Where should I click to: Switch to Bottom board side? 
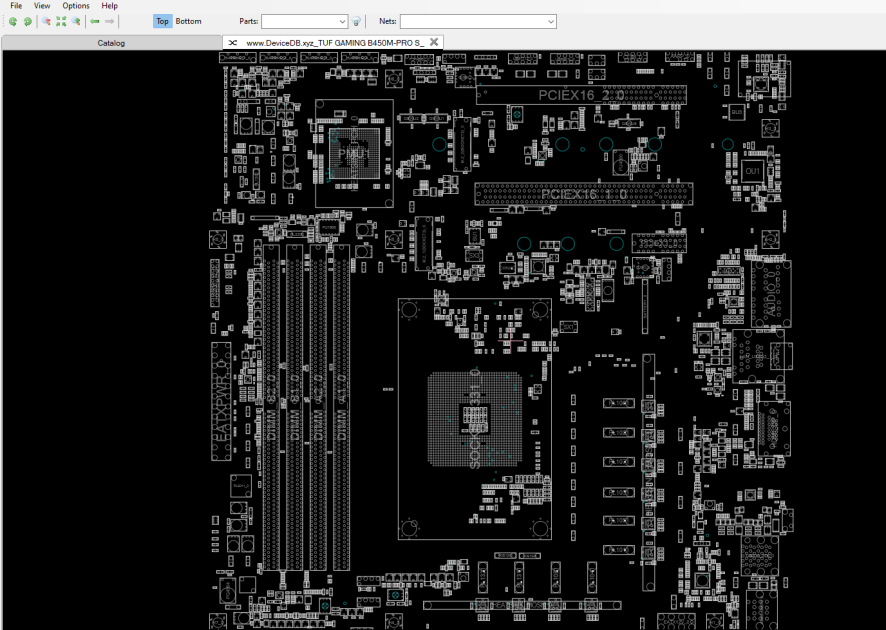[188, 21]
